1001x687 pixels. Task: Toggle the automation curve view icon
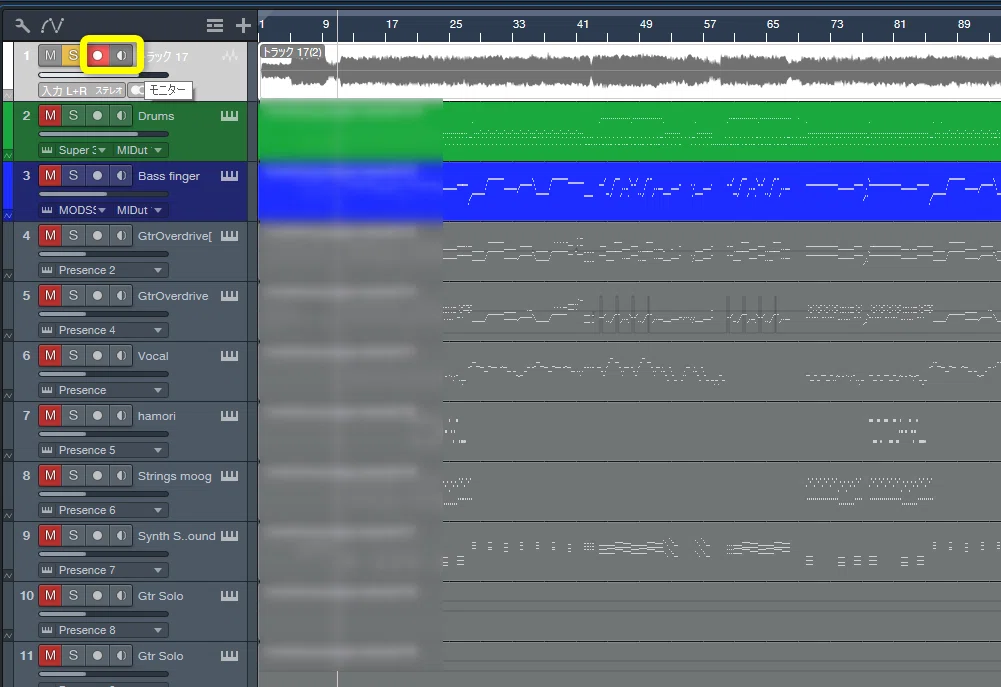(52, 26)
